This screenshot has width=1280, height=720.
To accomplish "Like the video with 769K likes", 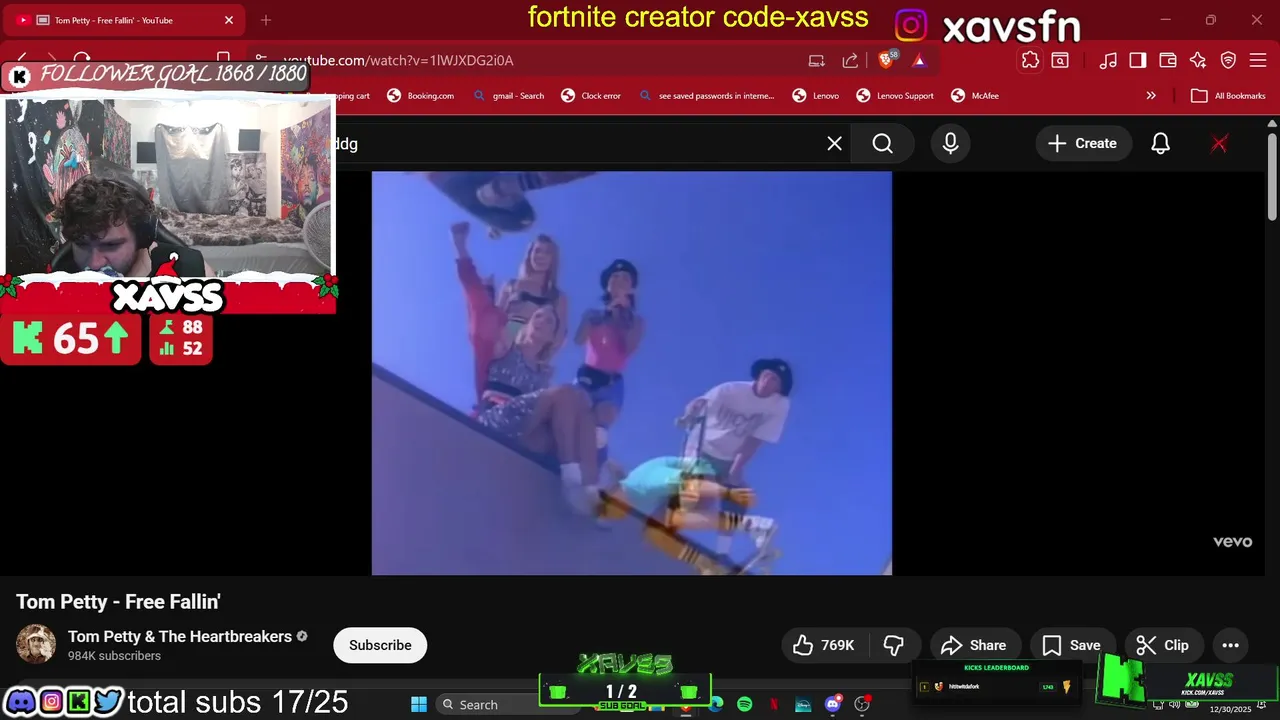I will [x=824, y=645].
